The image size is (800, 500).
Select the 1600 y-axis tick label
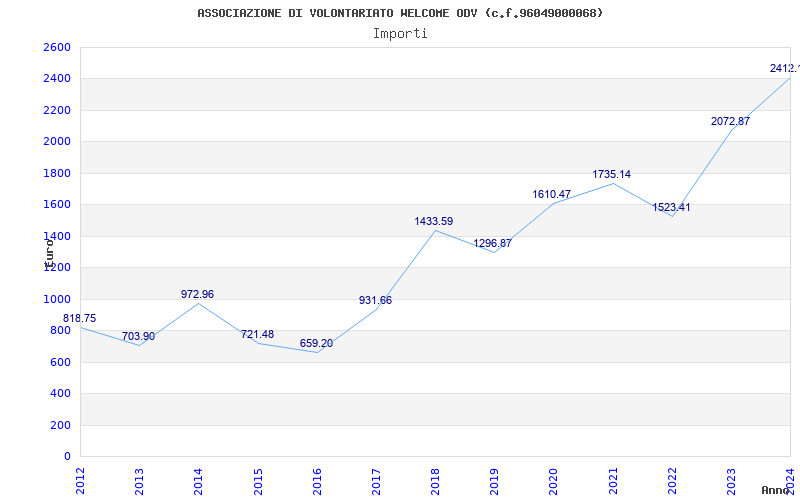(x=57, y=205)
